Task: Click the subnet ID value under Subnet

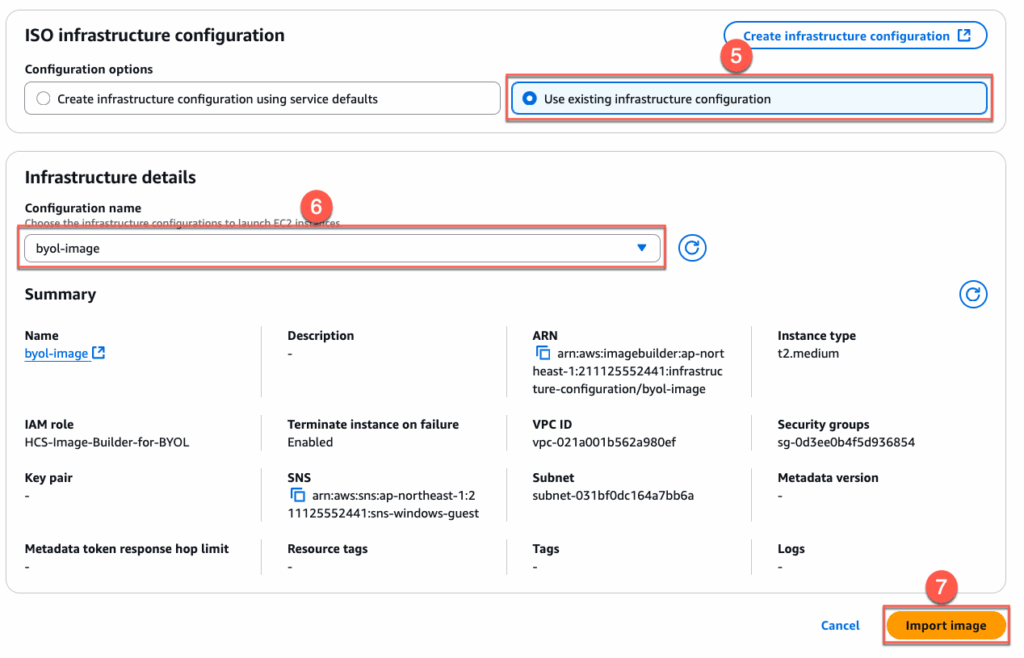Action: tap(613, 495)
